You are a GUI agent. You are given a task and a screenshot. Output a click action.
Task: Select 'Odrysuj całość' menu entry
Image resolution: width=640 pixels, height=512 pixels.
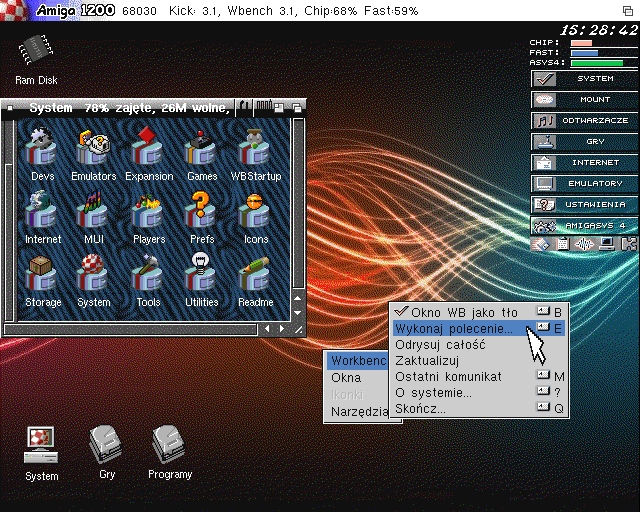(x=479, y=345)
